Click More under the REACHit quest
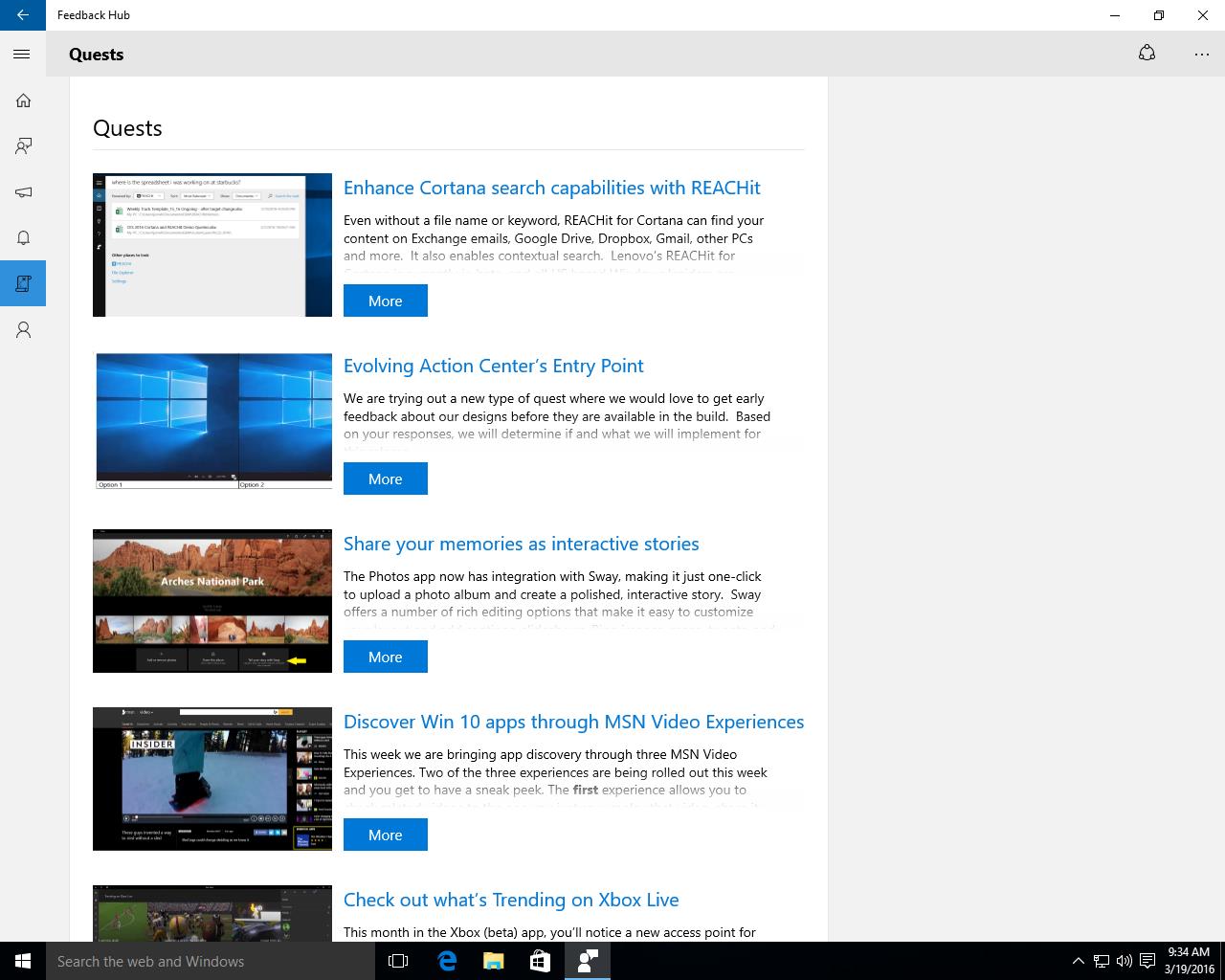1225x980 pixels. [x=386, y=301]
